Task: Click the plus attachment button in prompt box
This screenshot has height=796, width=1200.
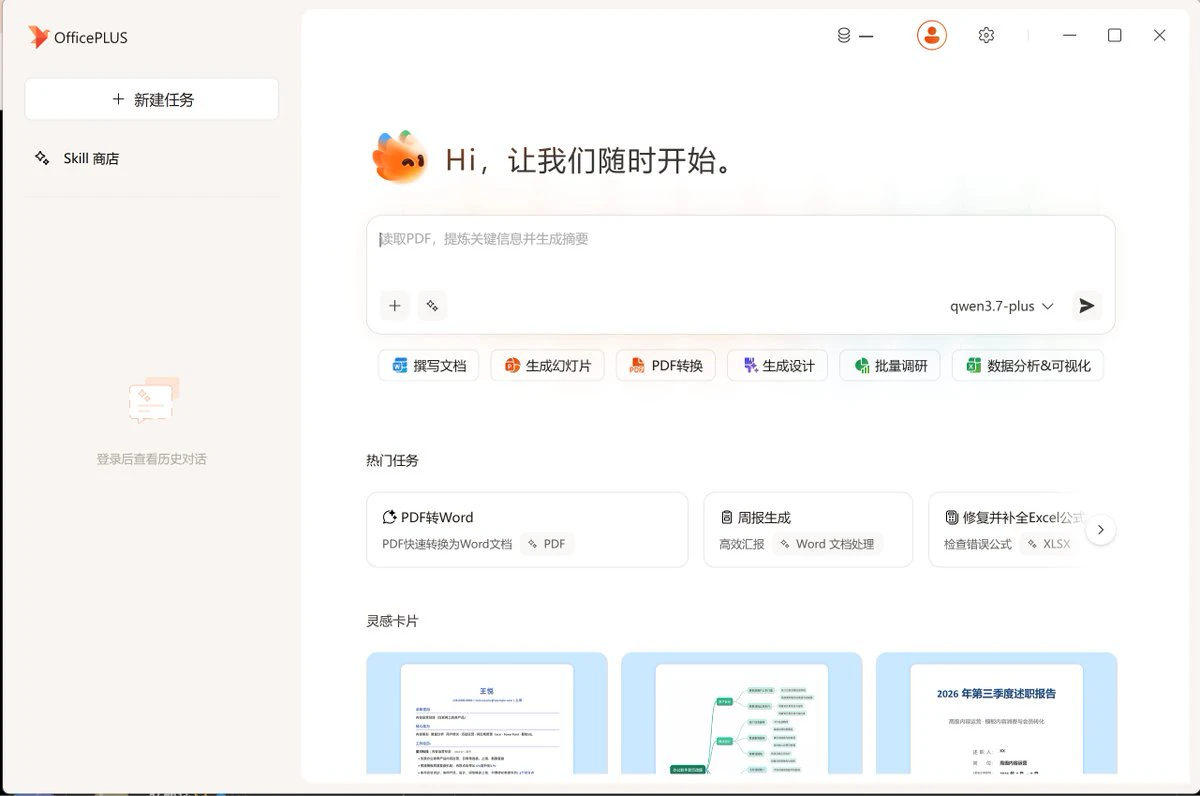Action: pyautogui.click(x=395, y=306)
